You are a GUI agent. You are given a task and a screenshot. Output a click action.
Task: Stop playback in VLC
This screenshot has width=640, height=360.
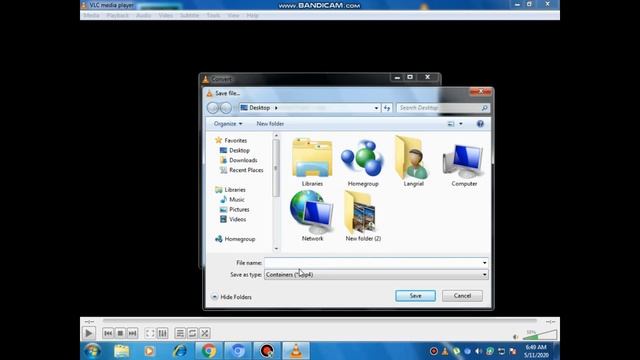coord(120,333)
